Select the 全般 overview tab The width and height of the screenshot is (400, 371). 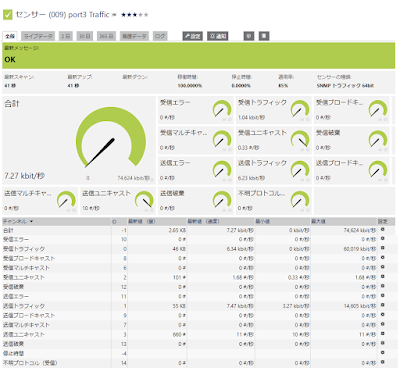click(x=10, y=36)
